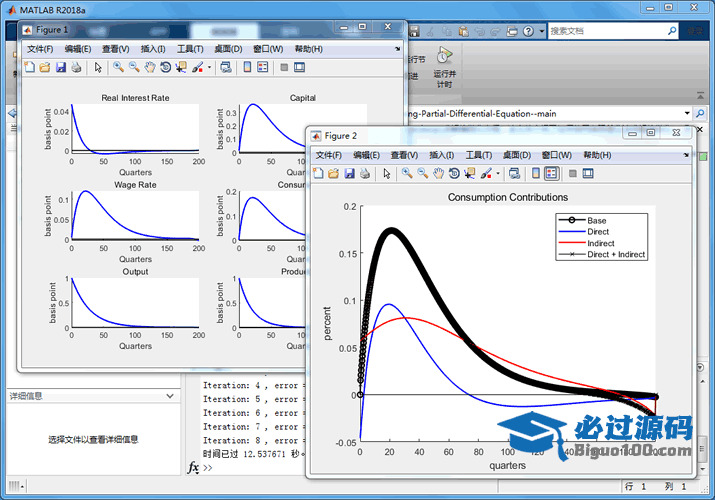Select Edit Plot arrow in Figure 2 toolbar
This screenshot has width=715, height=500.
coord(387,173)
